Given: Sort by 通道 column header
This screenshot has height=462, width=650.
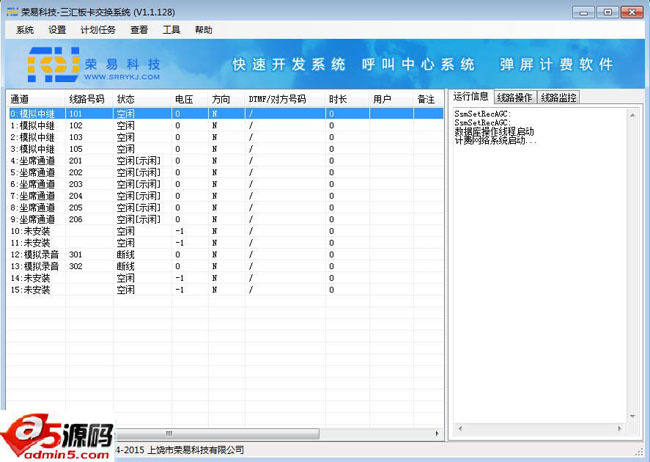Looking at the screenshot, I should click(x=36, y=99).
